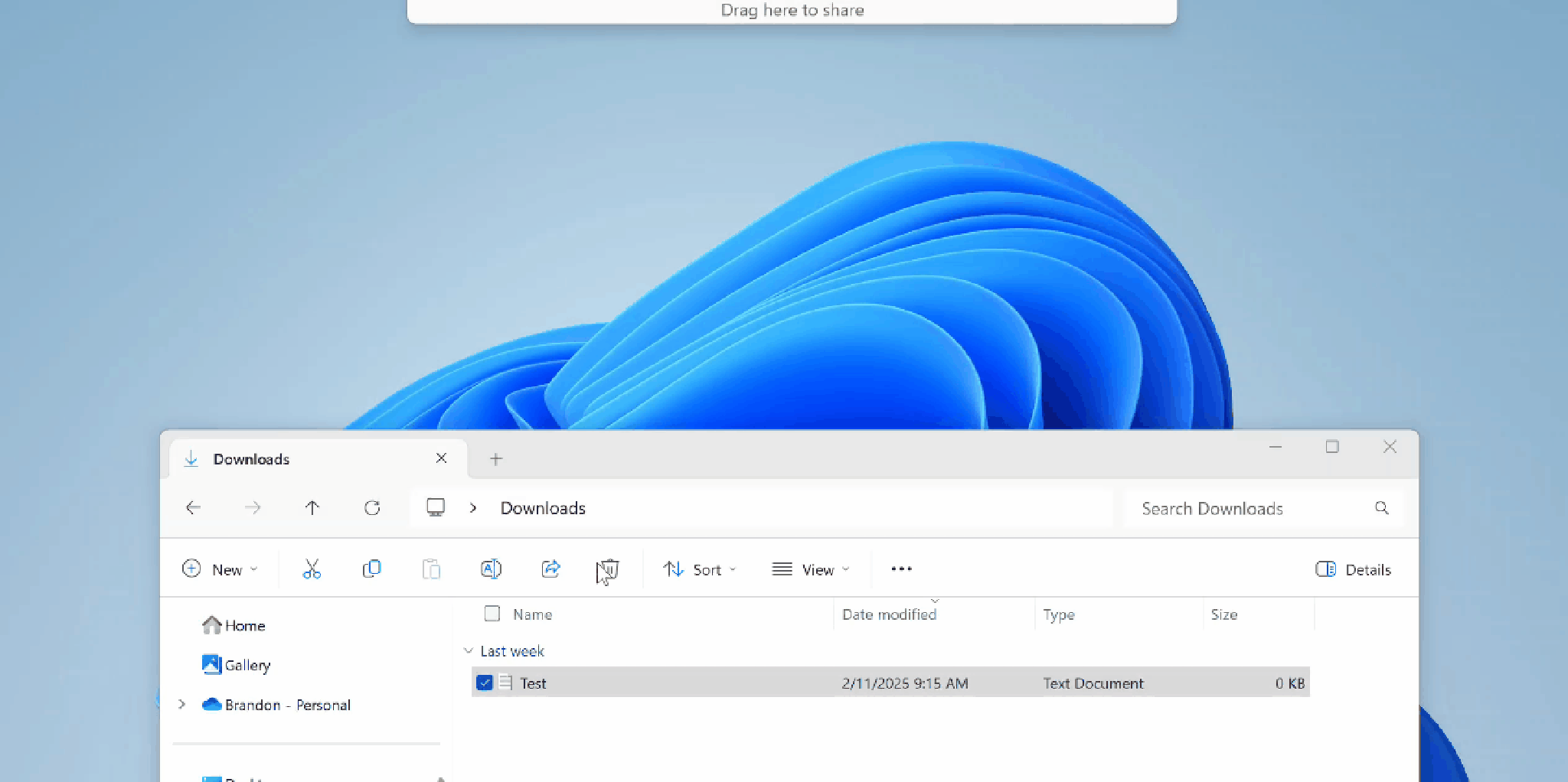Click the New button
The height and width of the screenshot is (782, 1568).
(220, 569)
